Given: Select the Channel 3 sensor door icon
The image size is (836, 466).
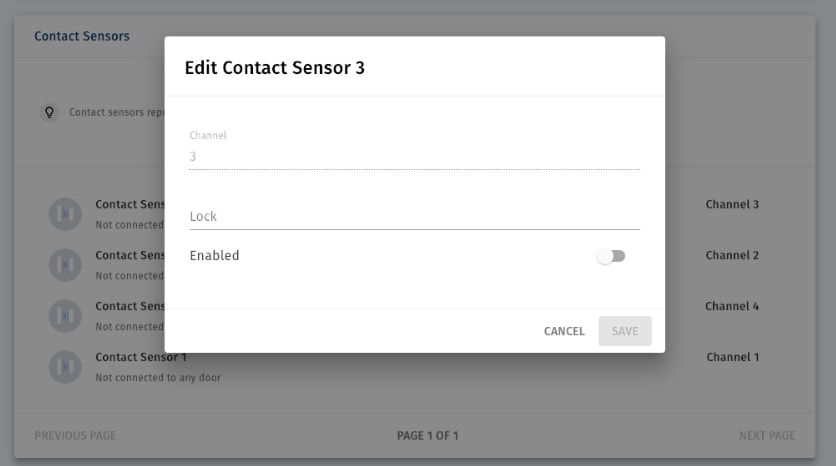Looking at the screenshot, I should click(65, 214).
